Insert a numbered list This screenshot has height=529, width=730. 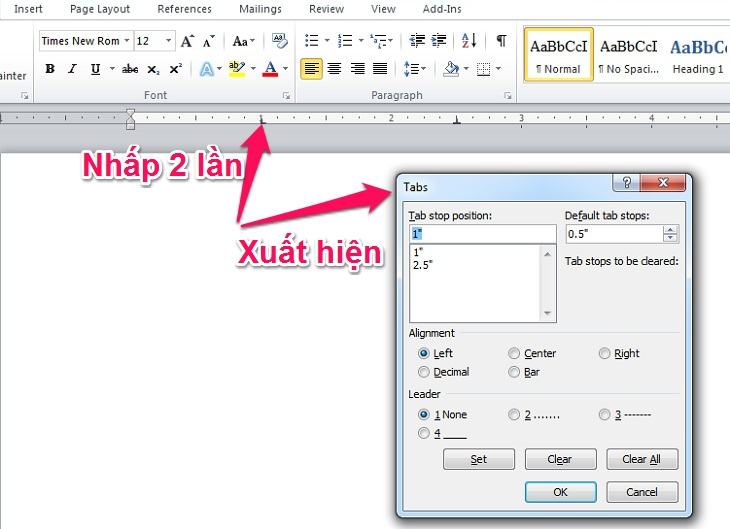(x=345, y=41)
